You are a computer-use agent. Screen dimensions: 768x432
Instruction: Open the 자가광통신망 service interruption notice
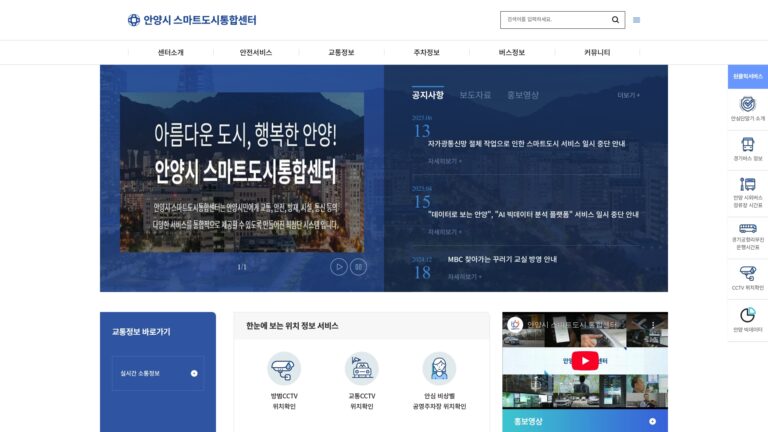tap(526, 144)
